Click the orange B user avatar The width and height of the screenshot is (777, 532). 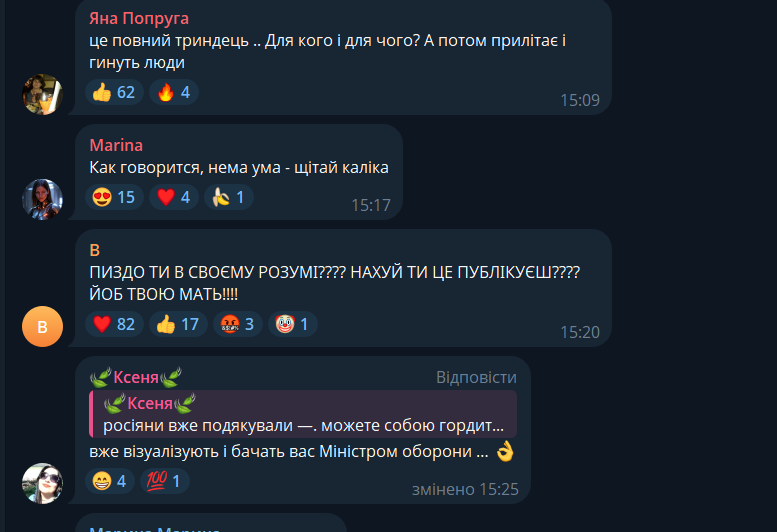(x=43, y=326)
